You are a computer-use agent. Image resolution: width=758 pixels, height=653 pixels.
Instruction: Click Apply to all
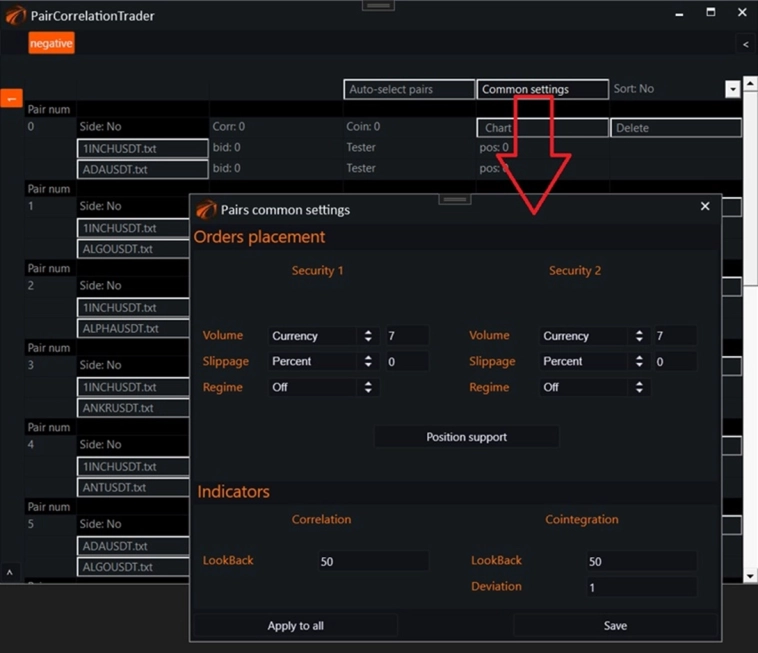point(295,625)
